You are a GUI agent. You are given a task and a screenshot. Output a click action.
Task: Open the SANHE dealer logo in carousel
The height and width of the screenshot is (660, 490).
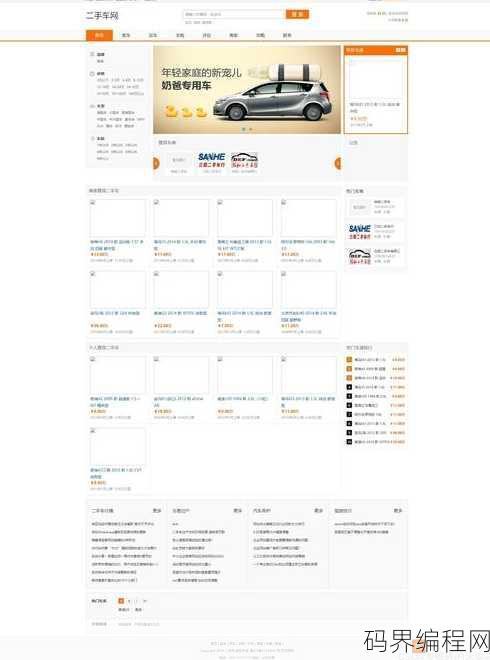[212, 160]
